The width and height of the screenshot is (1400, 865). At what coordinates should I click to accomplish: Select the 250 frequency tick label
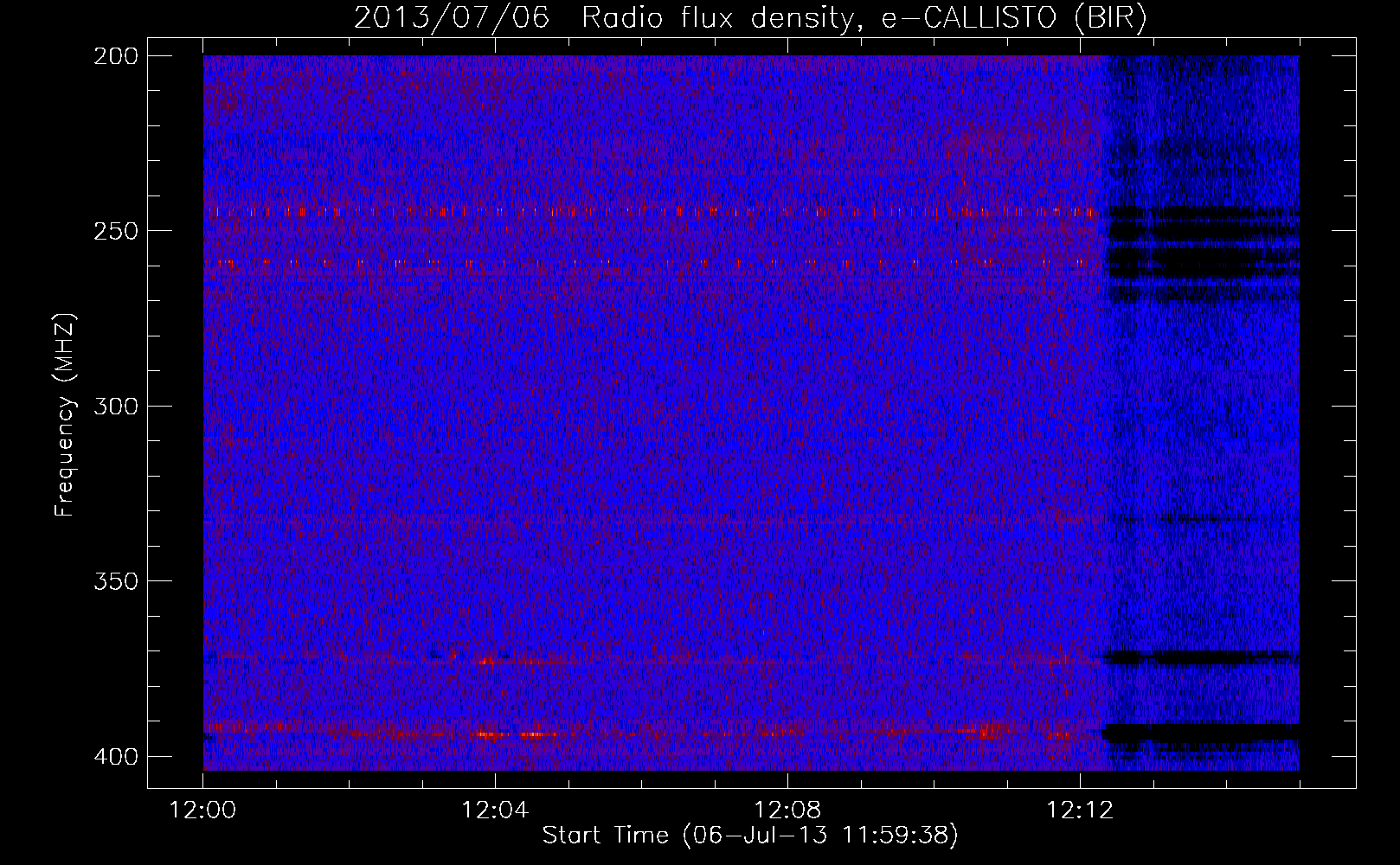pyautogui.click(x=115, y=231)
